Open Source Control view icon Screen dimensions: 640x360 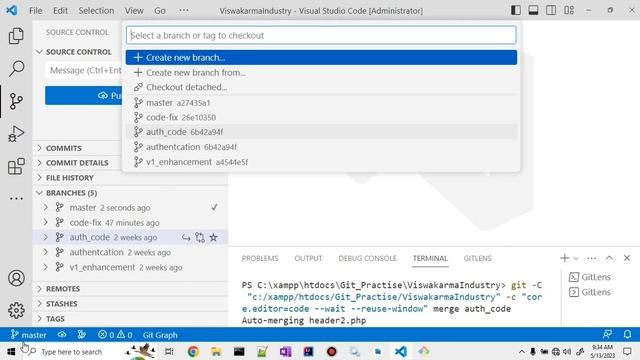click(x=16, y=101)
